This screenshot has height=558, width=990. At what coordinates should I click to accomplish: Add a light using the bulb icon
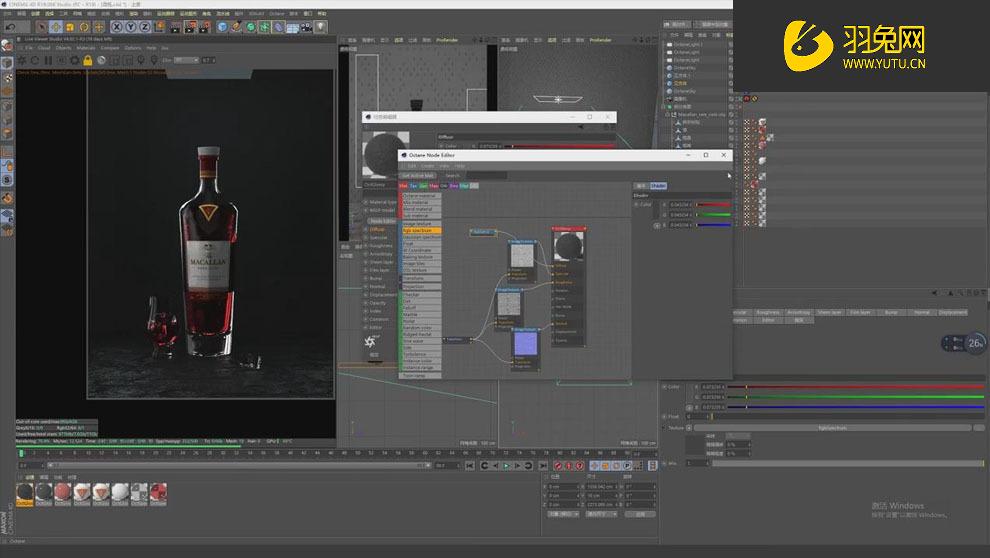click(x=321, y=27)
